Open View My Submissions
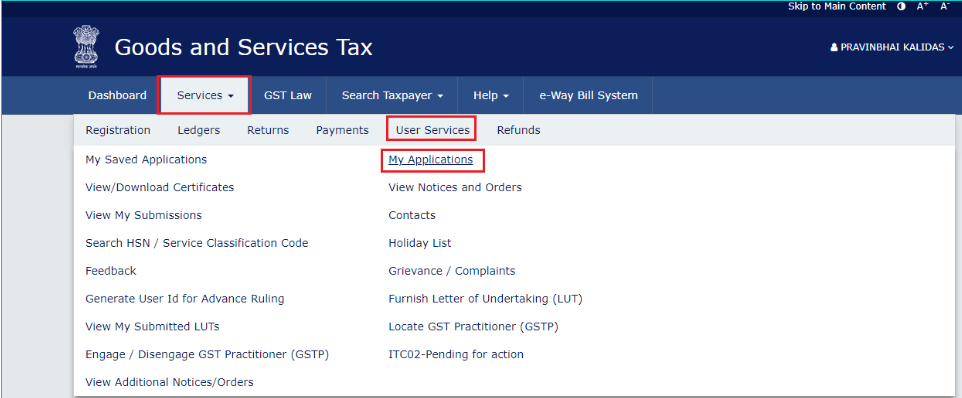Image resolution: width=962 pixels, height=398 pixels. (144, 215)
